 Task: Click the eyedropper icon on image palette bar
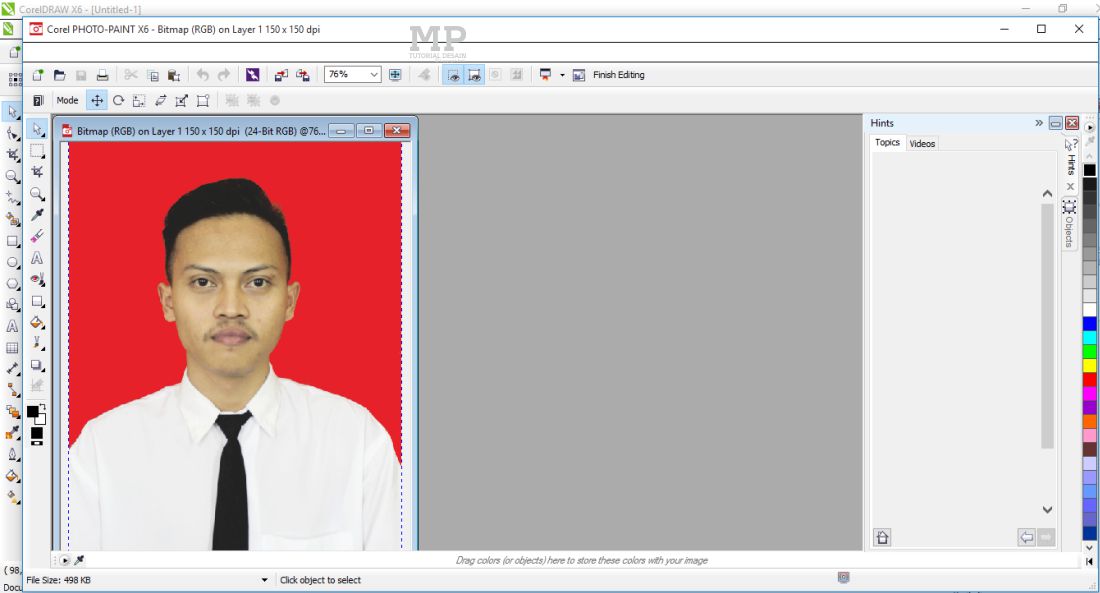click(x=79, y=560)
